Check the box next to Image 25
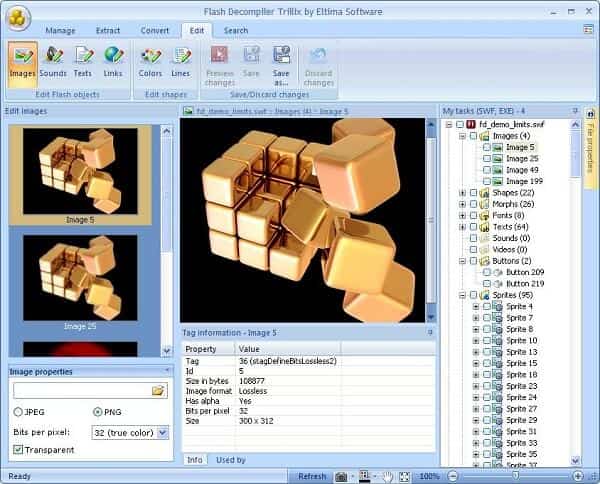The image size is (600, 484). click(487, 158)
